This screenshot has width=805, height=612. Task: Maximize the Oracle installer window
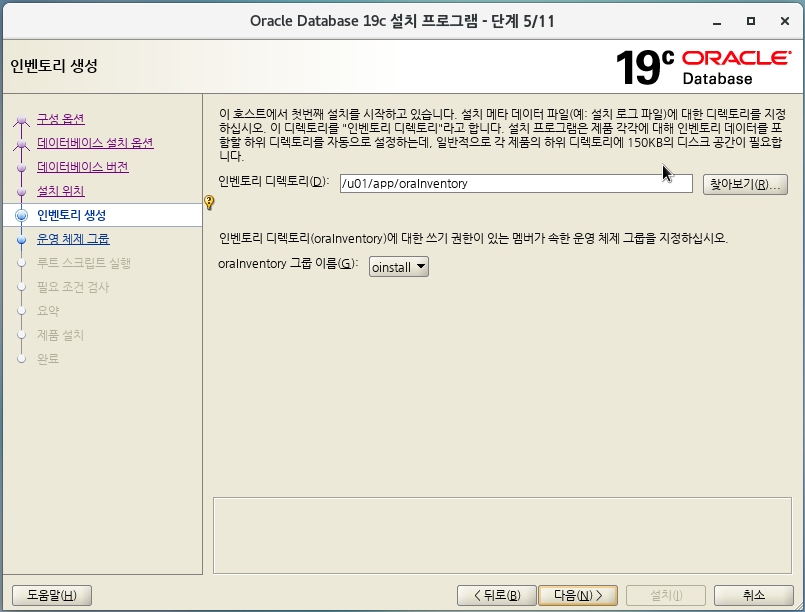click(751, 21)
